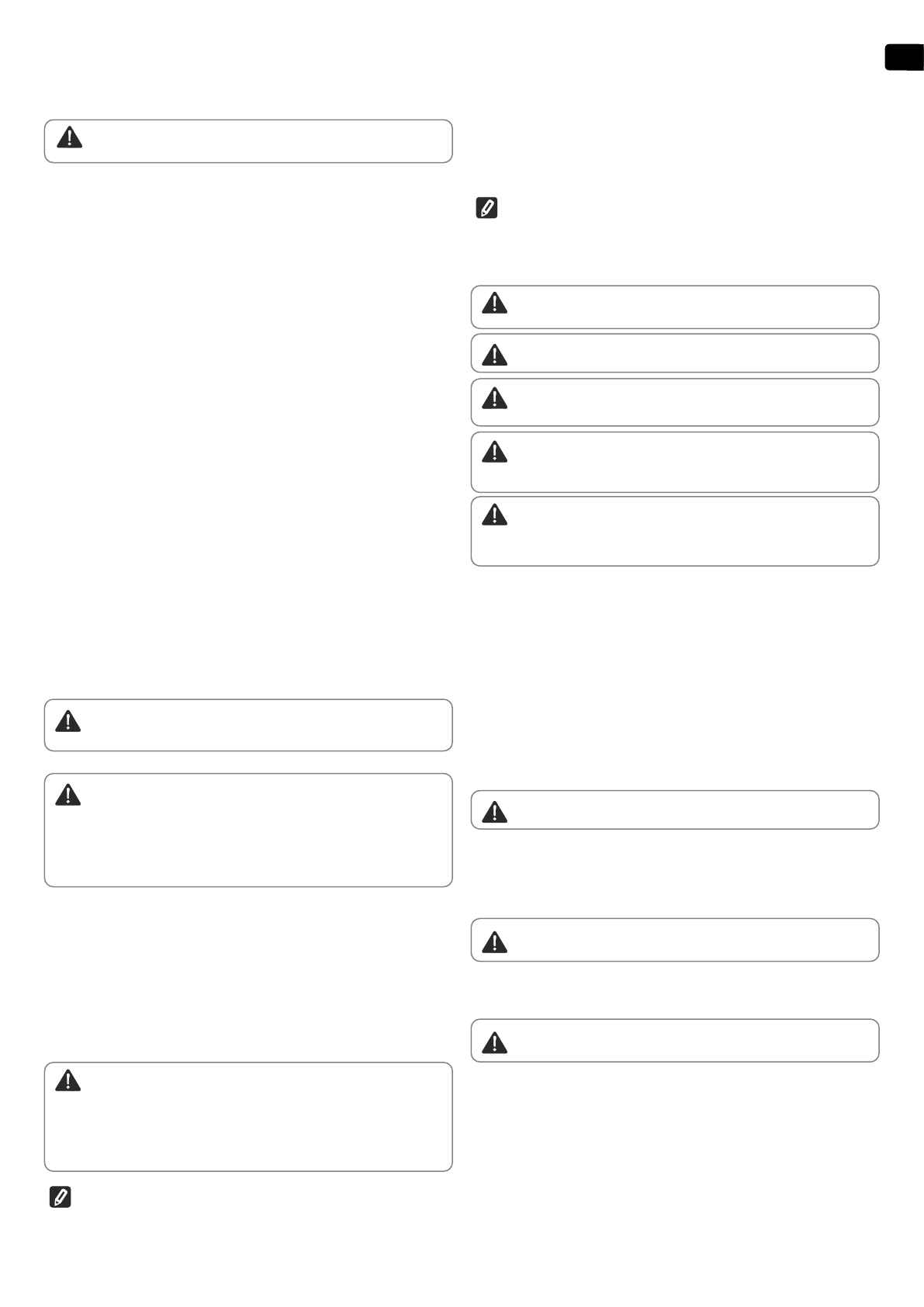Click the warning icon in the third stacked right box
The width and height of the screenshot is (924, 1307).
click(x=494, y=398)
